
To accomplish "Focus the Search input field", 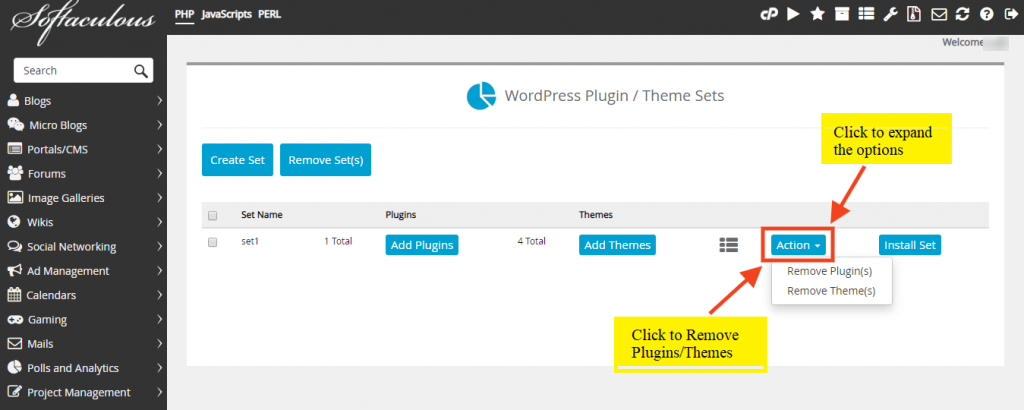I will click(x=83, y=71).
